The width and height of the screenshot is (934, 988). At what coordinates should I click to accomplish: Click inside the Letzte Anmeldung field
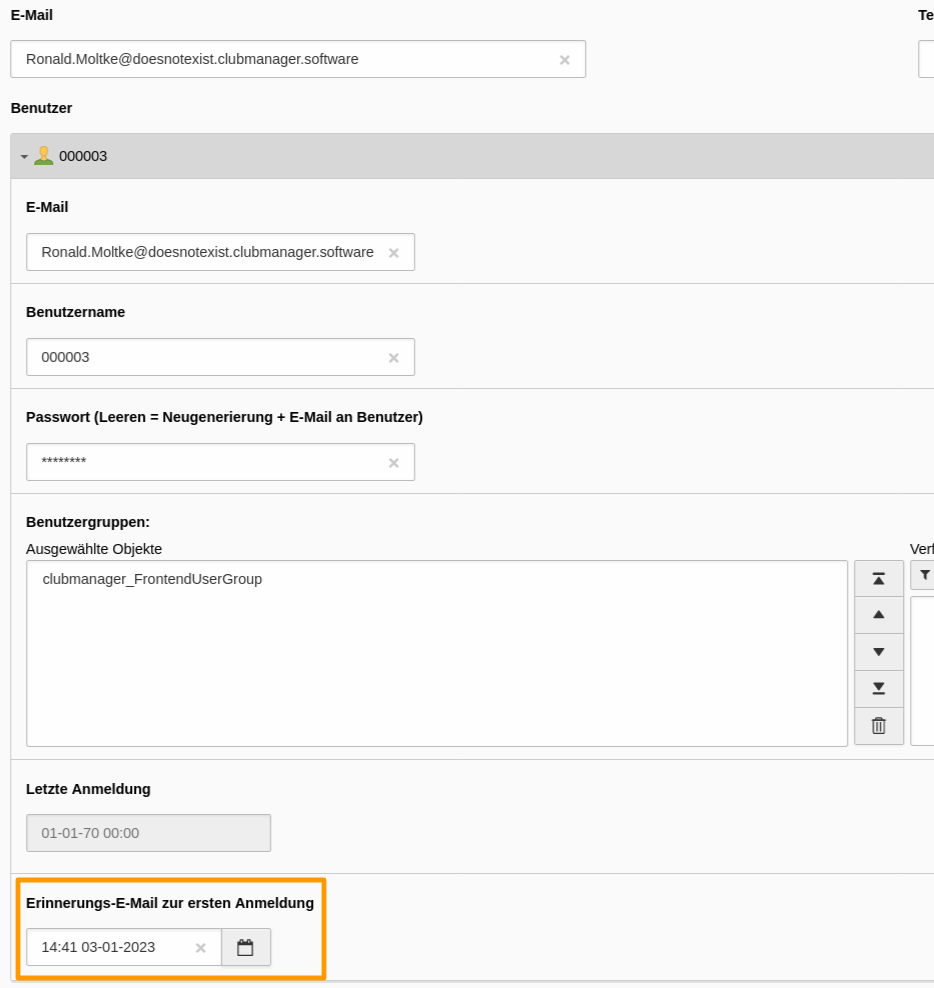click(x=148, y=832)
